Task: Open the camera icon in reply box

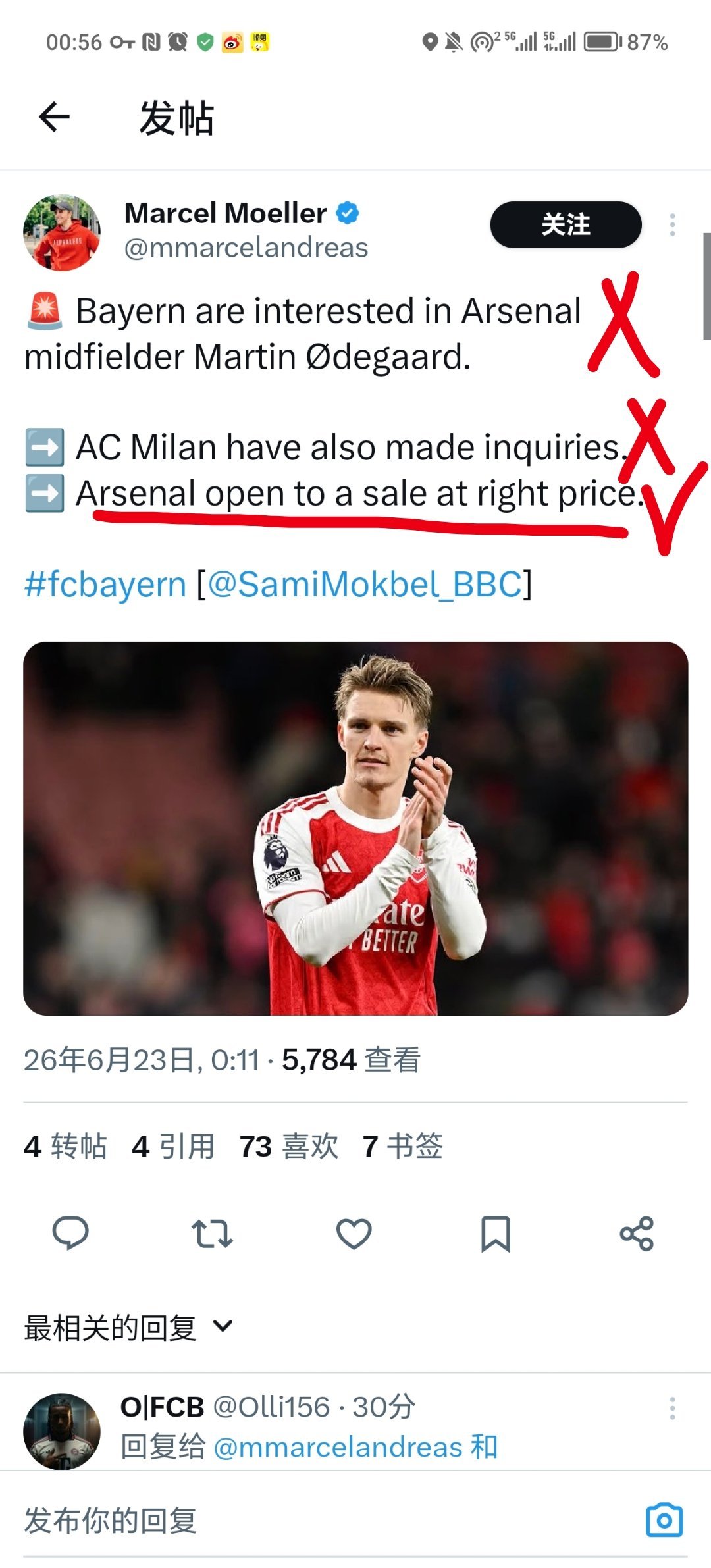Action: tap(664, 1520)
